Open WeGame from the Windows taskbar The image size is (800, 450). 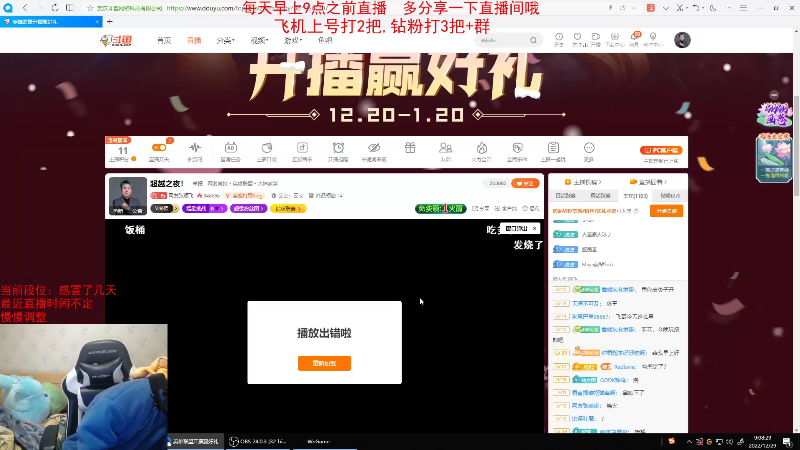[x=324, y=441]
